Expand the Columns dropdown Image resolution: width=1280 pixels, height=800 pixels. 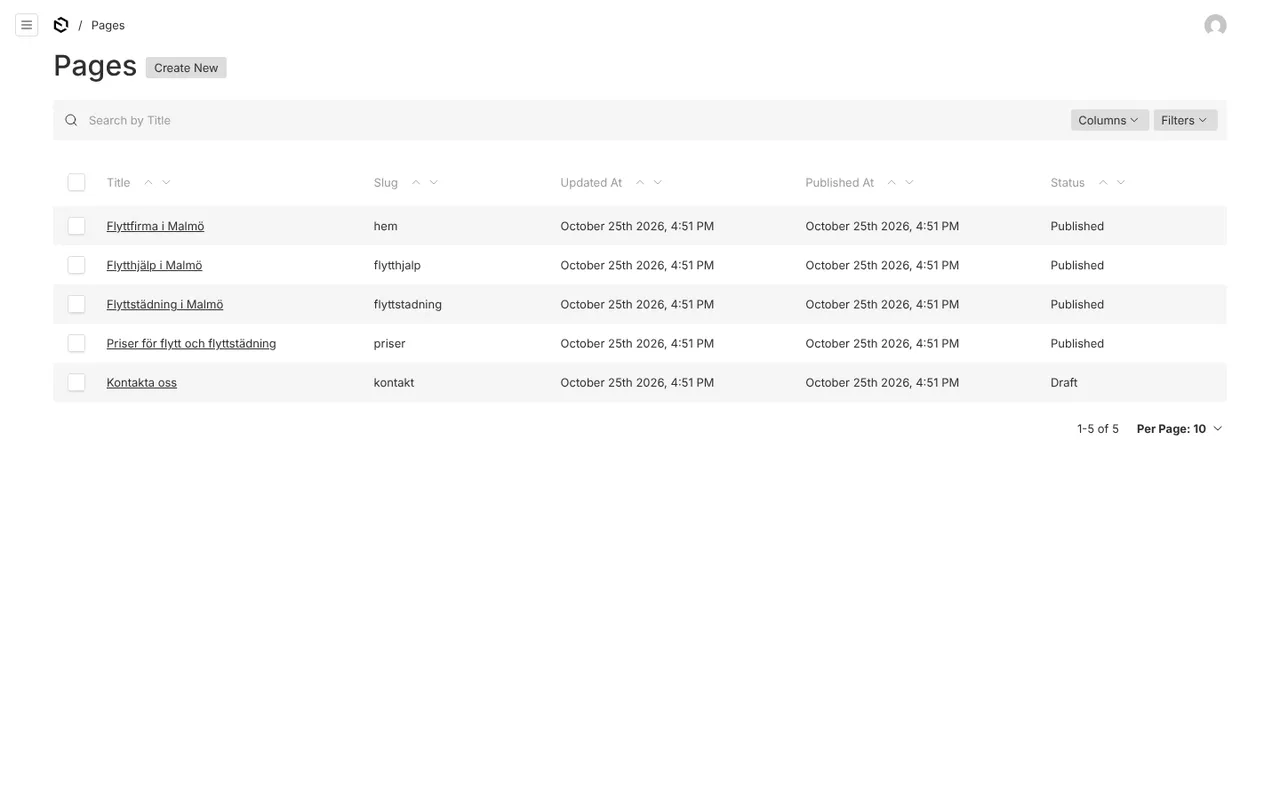point(1110,120)
